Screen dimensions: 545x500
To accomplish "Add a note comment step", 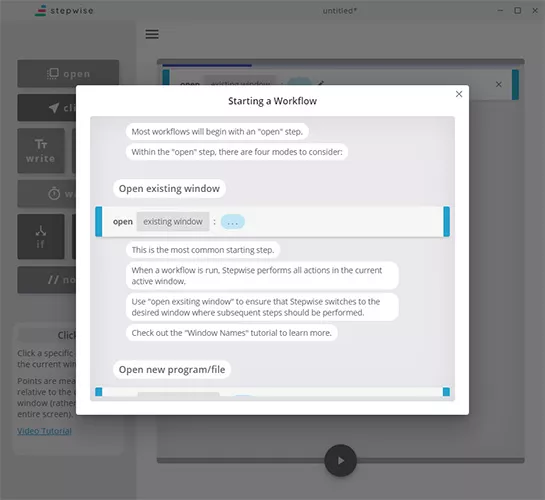I will [x=47, y=280].
